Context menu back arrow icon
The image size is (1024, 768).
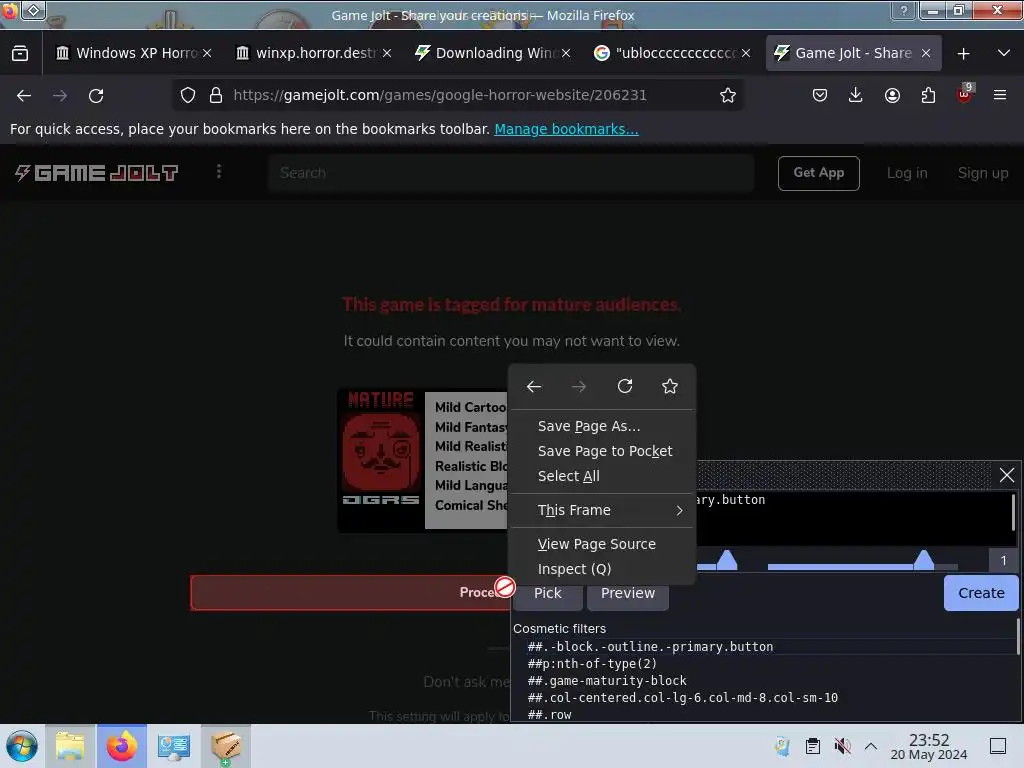click(x=534, y=387)
